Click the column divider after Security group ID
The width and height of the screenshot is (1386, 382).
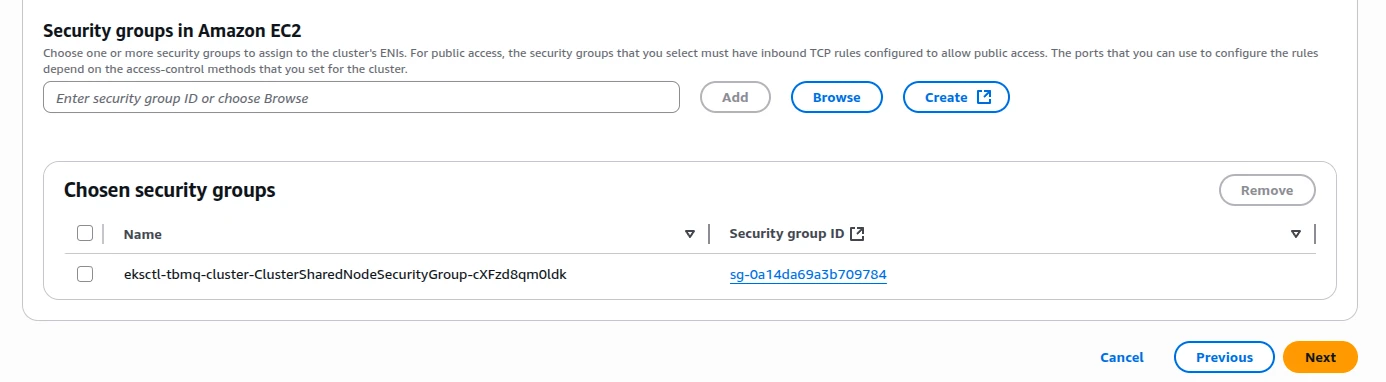[1314, 234]
